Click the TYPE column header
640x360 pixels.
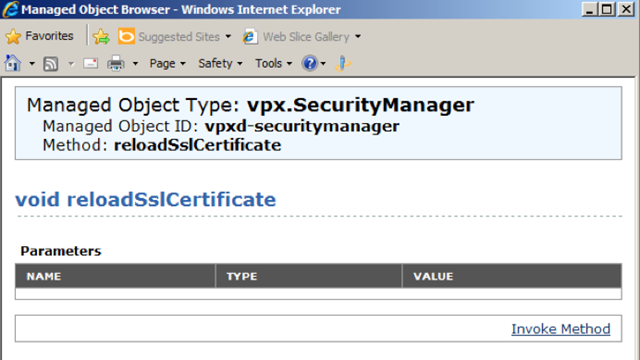click(x=309, y=276)
